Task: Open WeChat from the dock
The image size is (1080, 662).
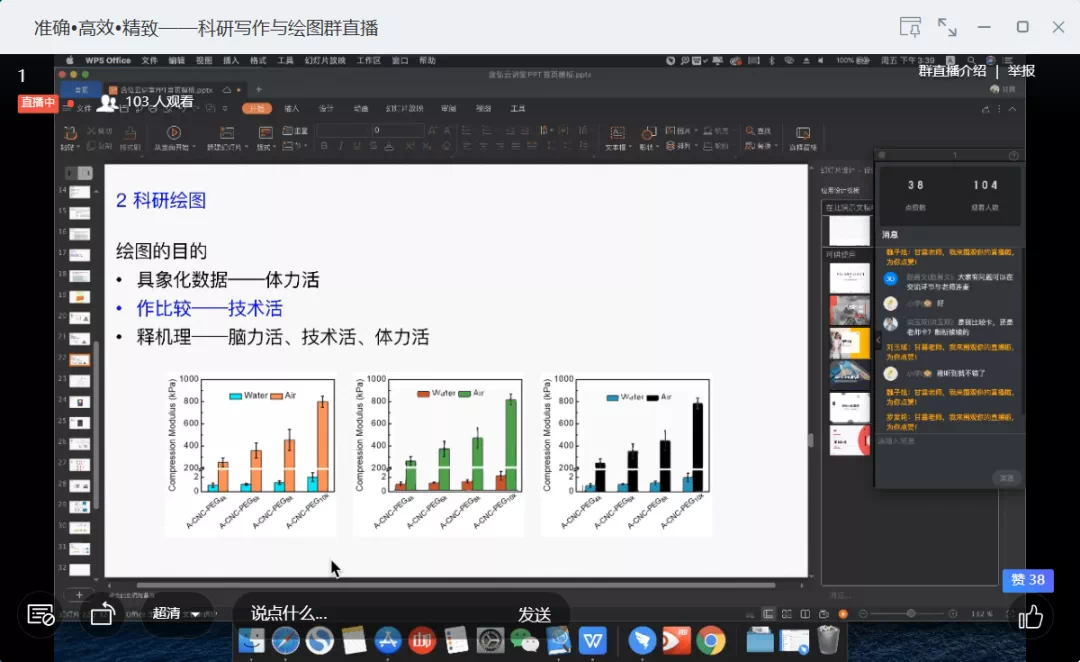Action: tap(524, 640)
